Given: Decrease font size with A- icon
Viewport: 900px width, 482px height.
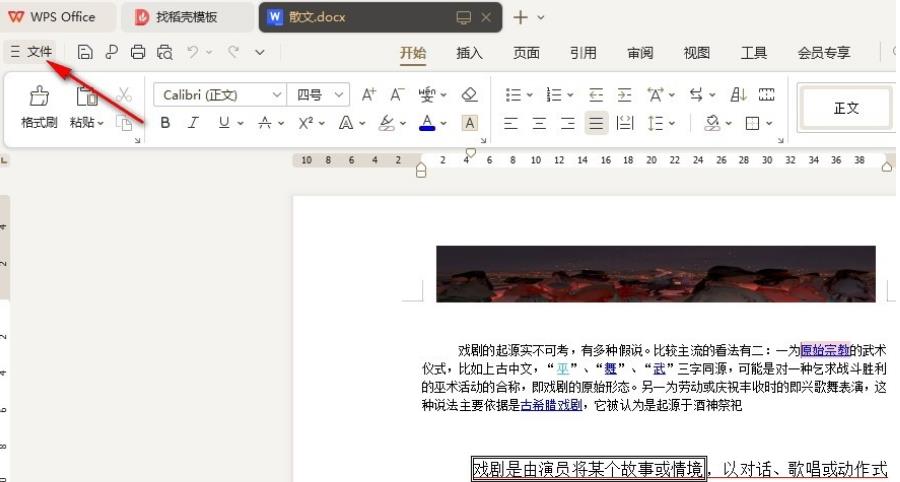Looking at the screenshot, I should click(x=397, y=95).
